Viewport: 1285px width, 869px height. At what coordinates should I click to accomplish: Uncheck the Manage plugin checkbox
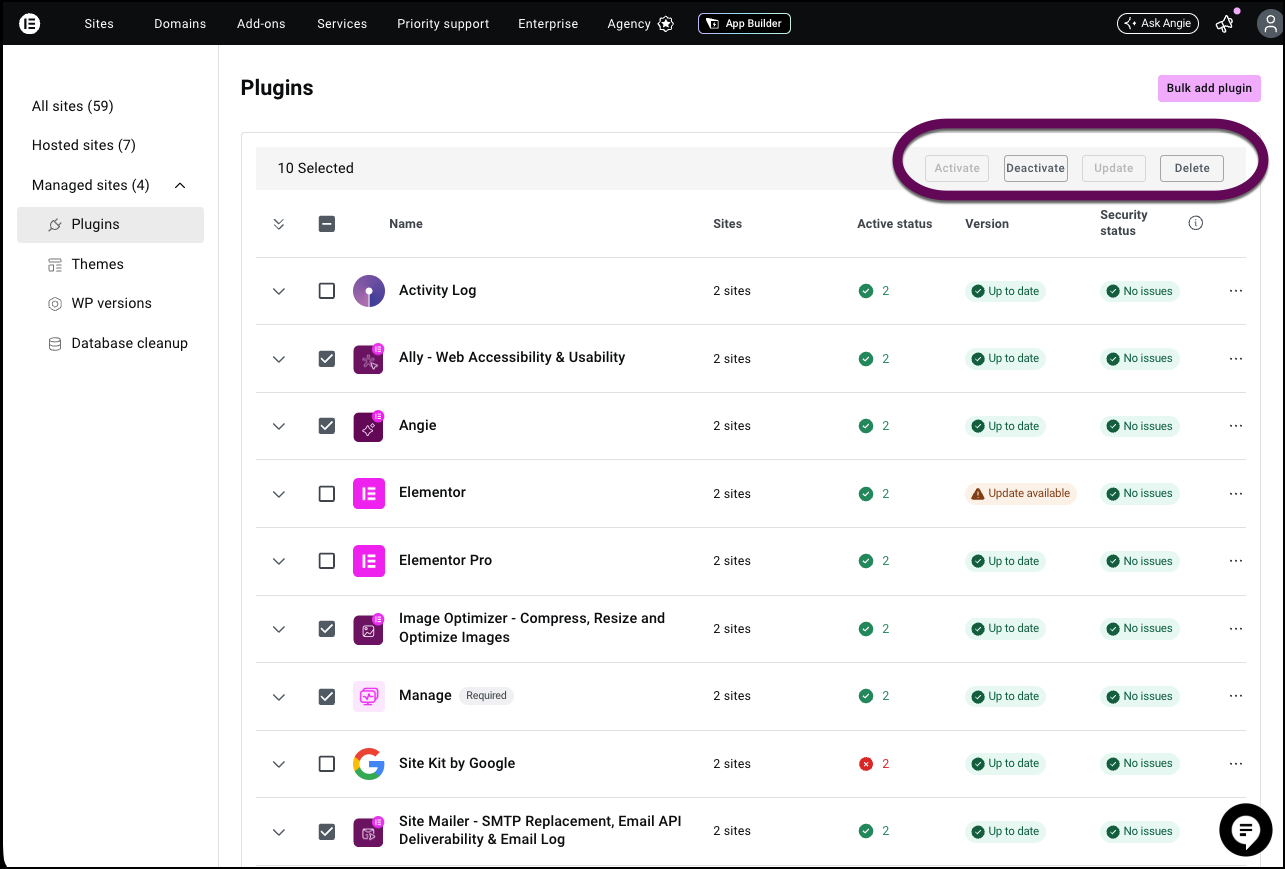327,696
